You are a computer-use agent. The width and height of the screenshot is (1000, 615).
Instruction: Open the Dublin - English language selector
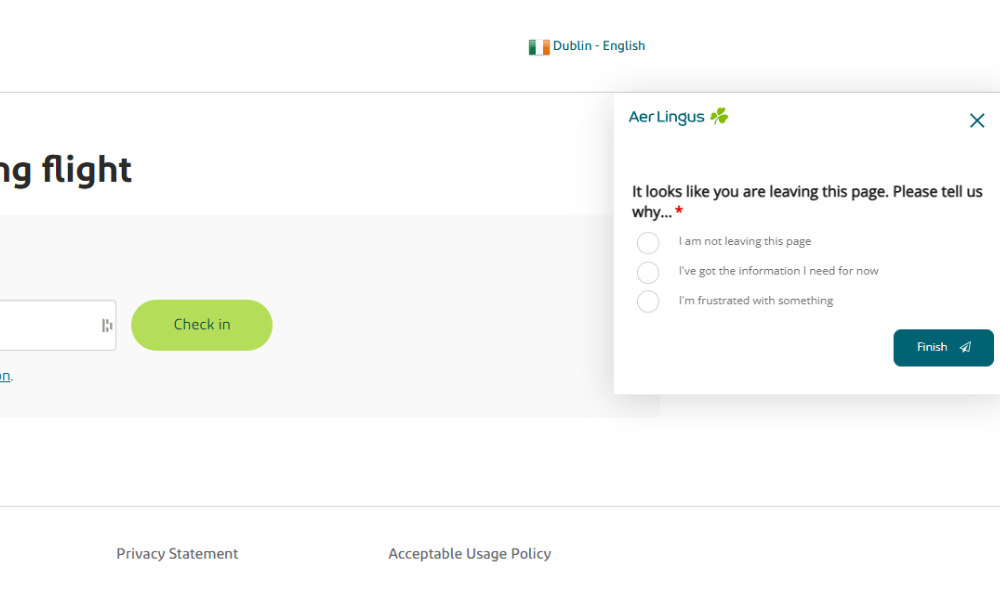pos(587,45)
